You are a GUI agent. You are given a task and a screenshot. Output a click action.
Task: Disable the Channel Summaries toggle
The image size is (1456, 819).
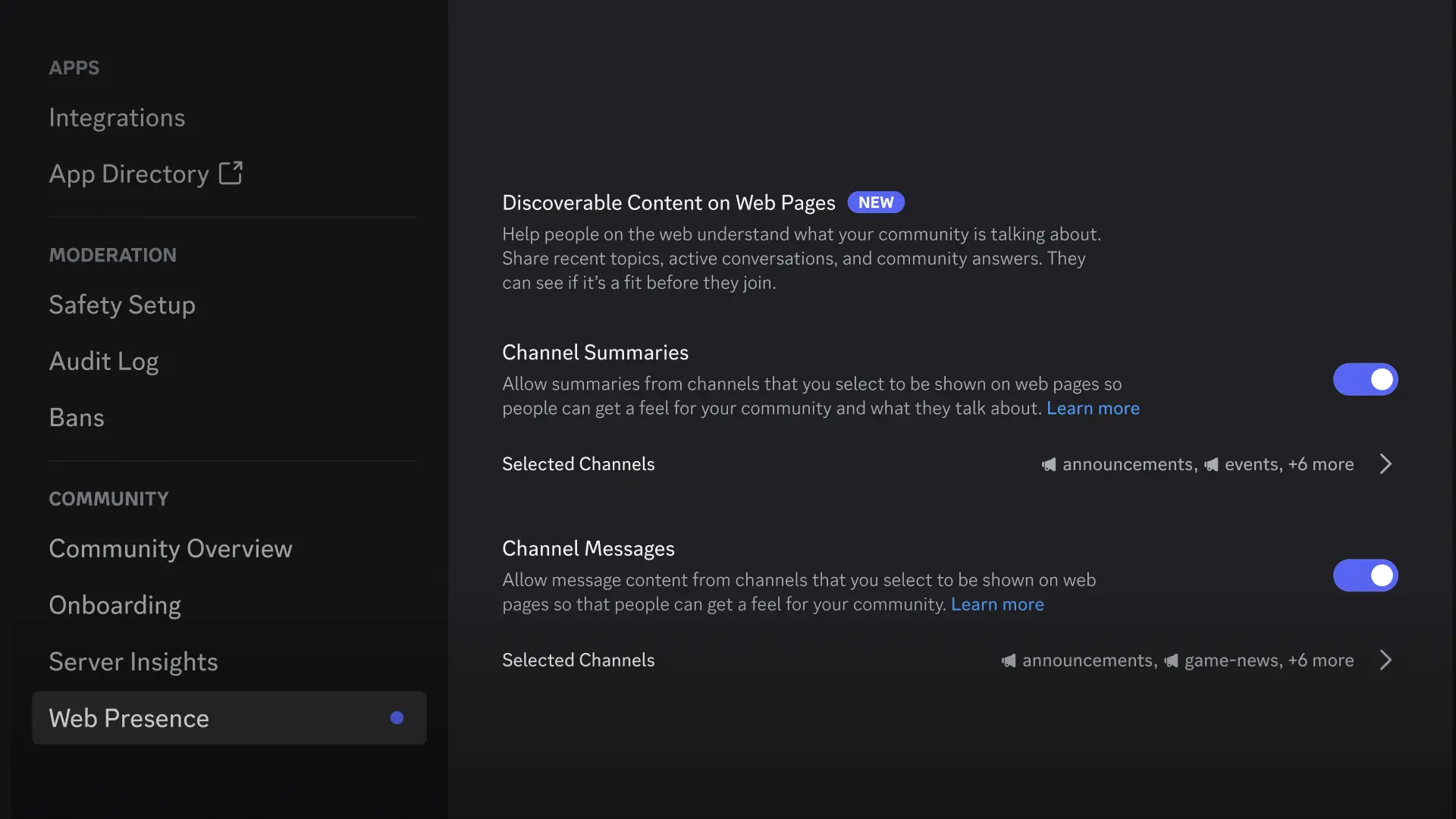click(x=1365, y=379)
